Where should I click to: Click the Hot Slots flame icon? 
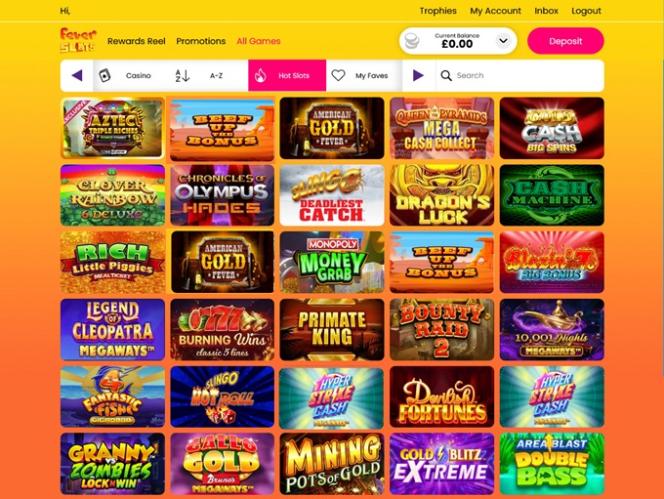pos(260,75)
